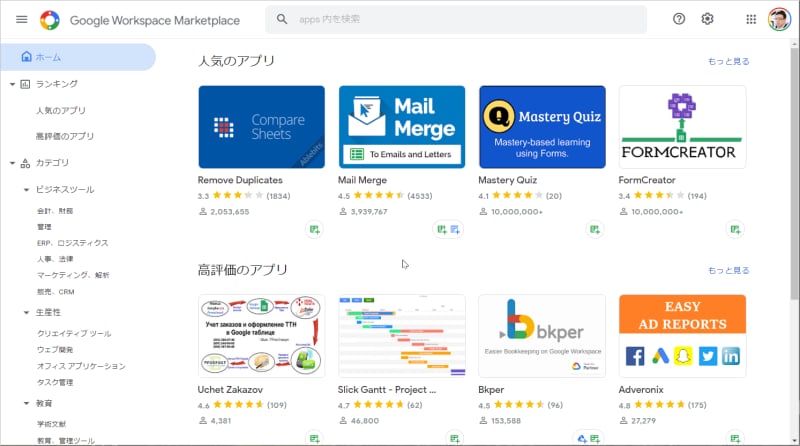
Task: Click the Adveronix app title
Action: click(641, 390)
